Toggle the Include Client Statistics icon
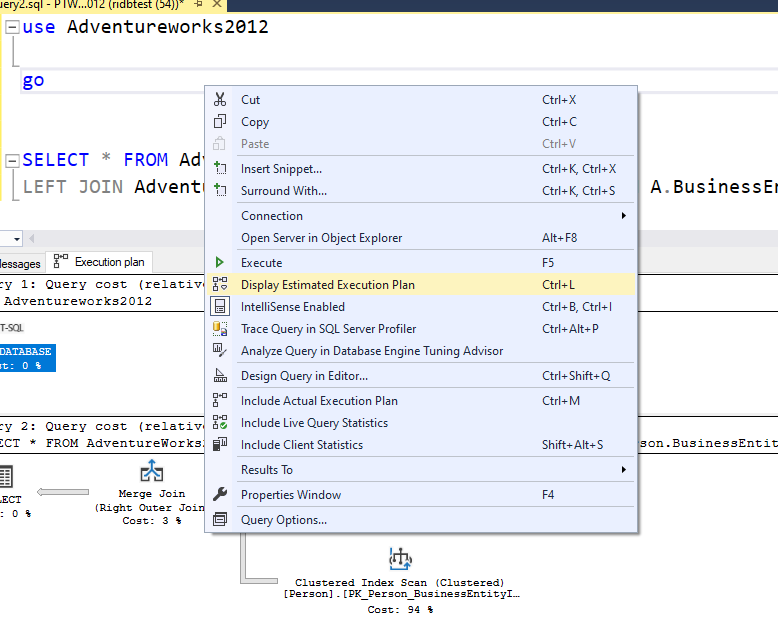The height and width of the screenshot is (620, 778). click(220, 444)
